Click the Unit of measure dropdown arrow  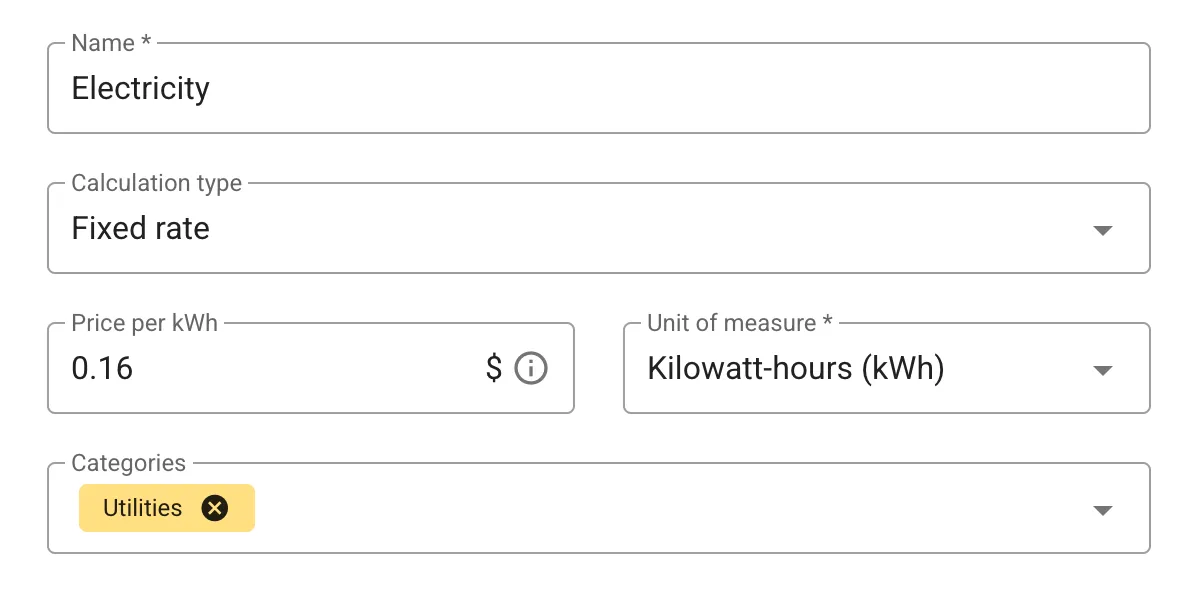click(x=1102, y=369)
